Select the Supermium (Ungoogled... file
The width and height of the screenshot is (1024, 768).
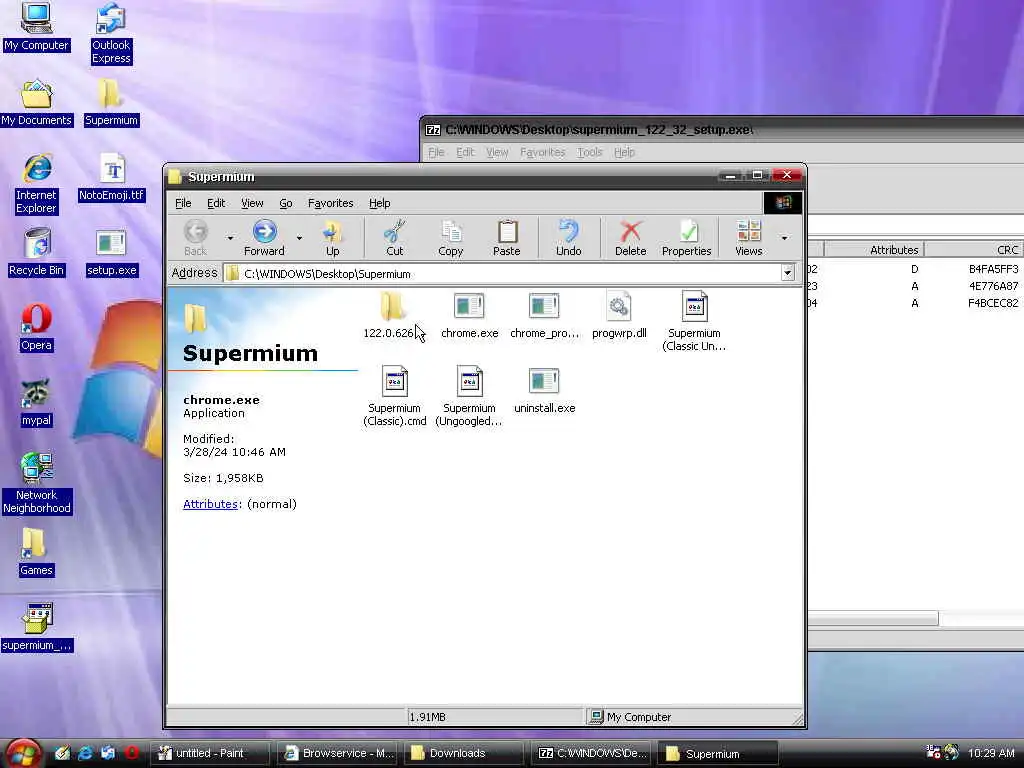point(469,396)
